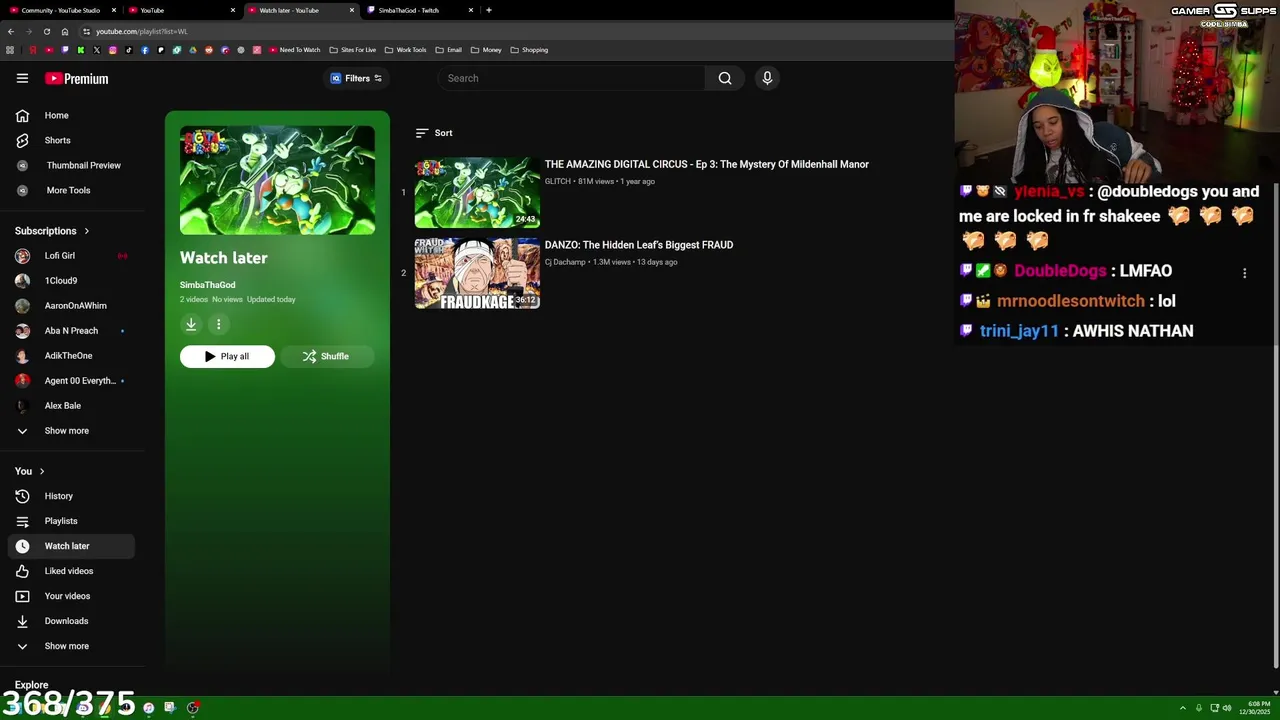Reload the page with refresh icon

(x=46, y=31)
